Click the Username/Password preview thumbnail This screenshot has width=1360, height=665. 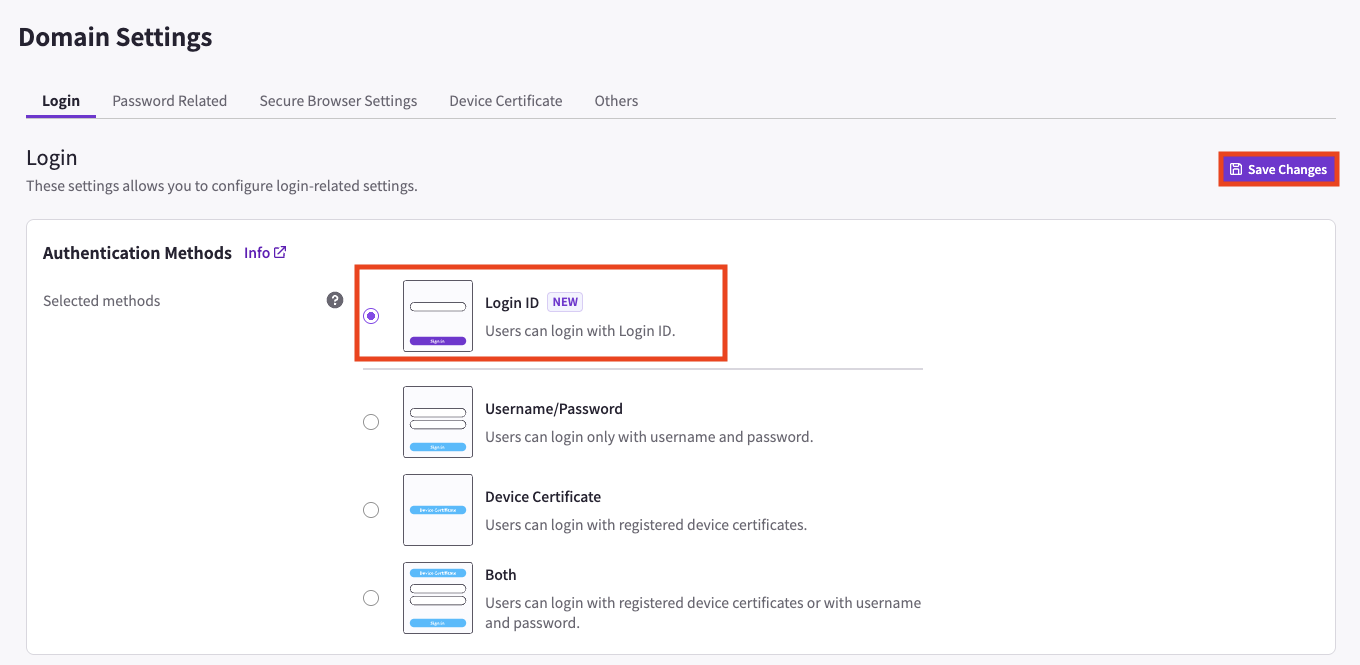(438, 422)
